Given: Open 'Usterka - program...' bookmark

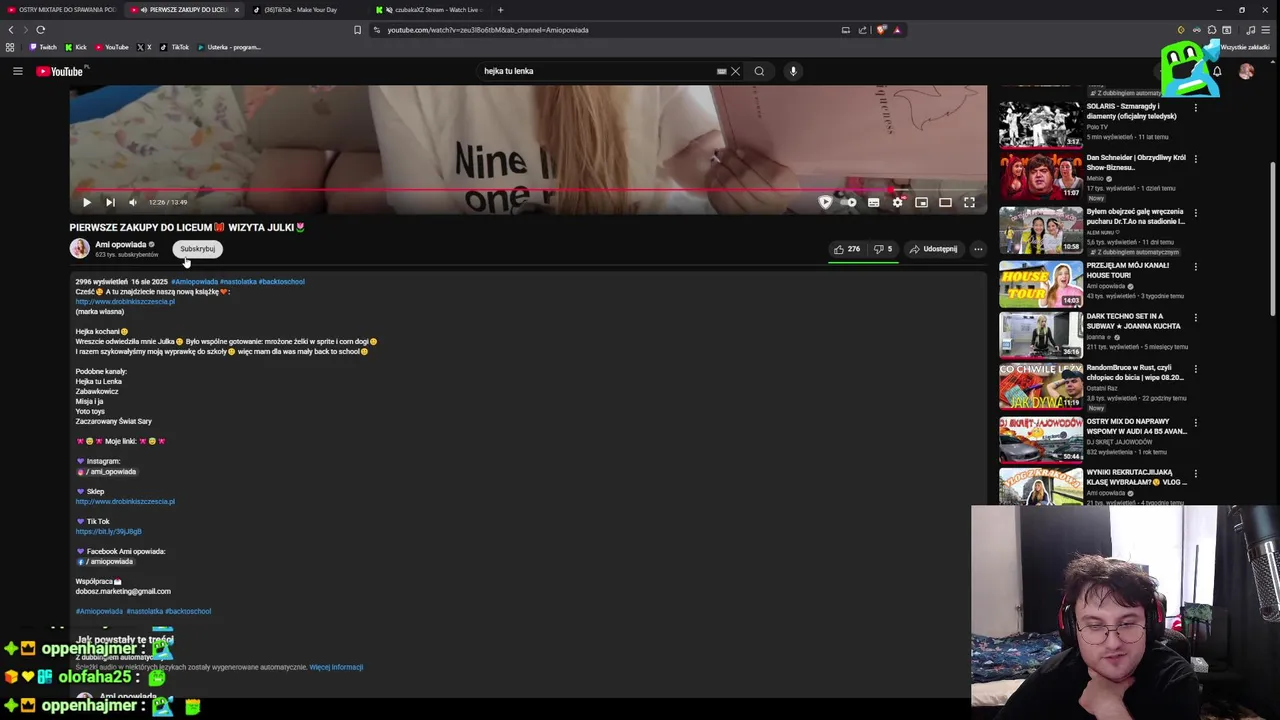Looking at the screenshot, I should point(229,47).
